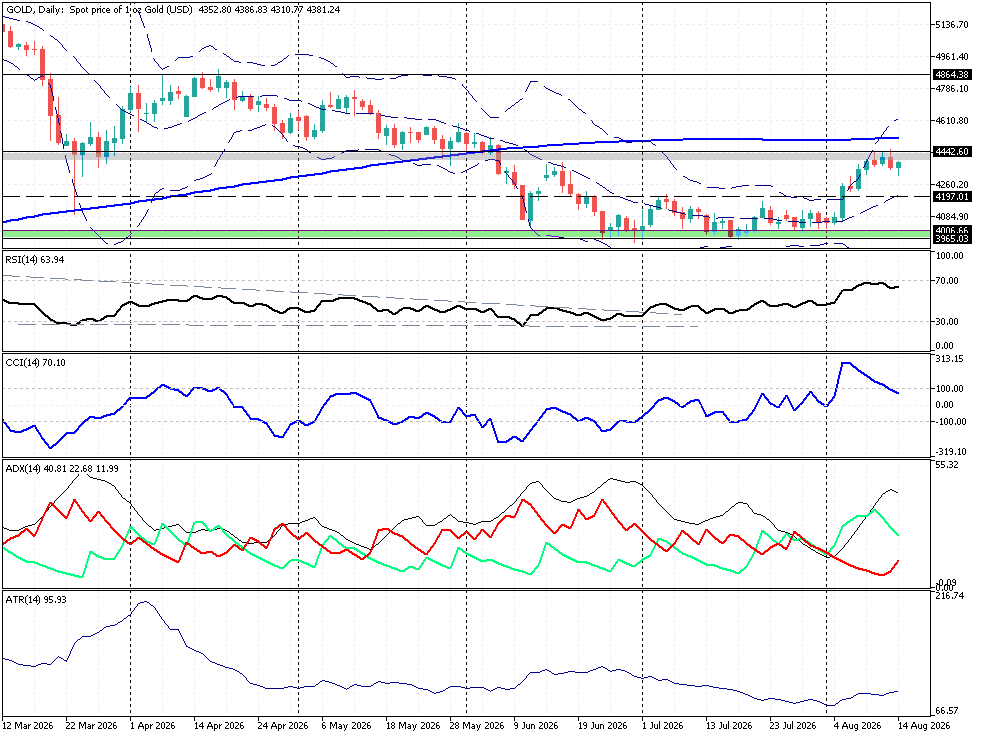This screenshot has width=983, height=737.
Task: Click the 4610.80 price axis value
Action: [x=952, y=121]
